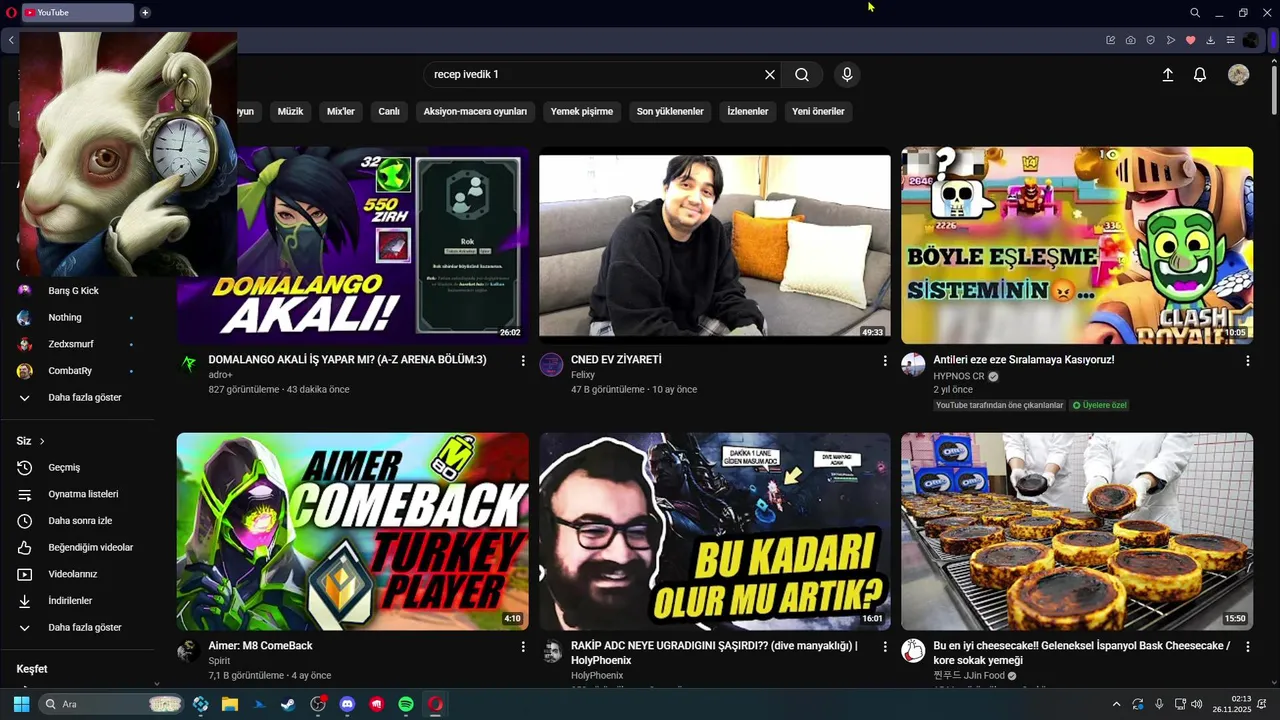The height and width of the screenshot is (720, 1280).
Task: Expand Daha fazla göster under İndirilenler
Action: [85, 627]
